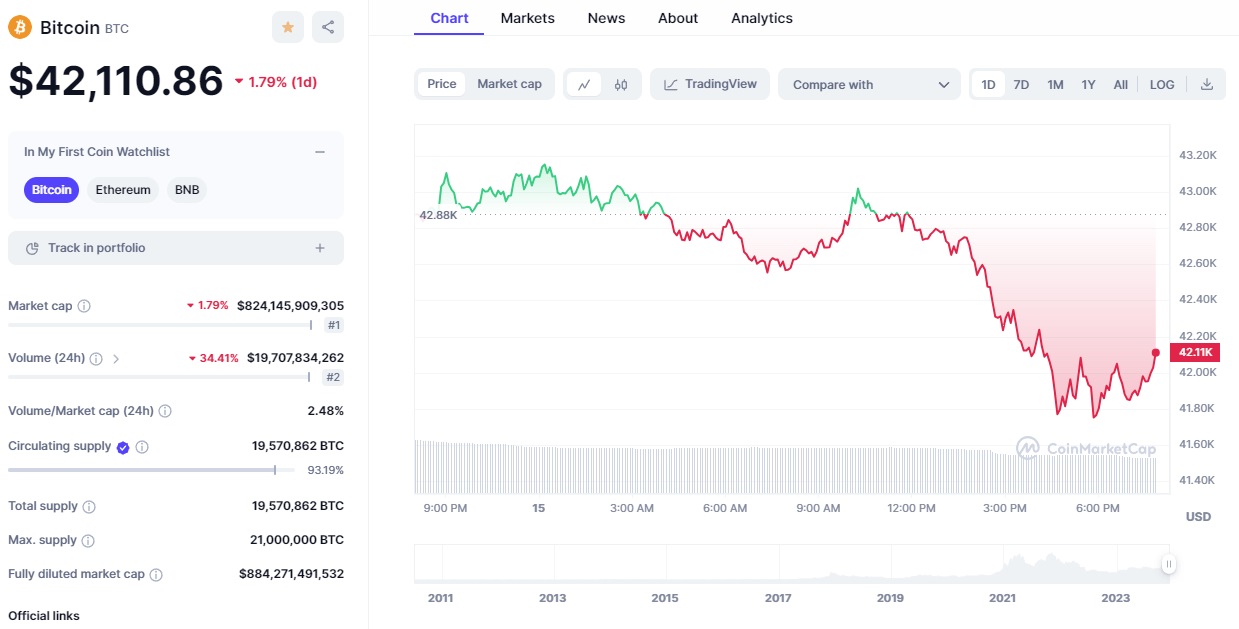This screenshot has width=1239, height=629.
Task: Click the $824,145,909,305 market cap value
Action: 290,306
